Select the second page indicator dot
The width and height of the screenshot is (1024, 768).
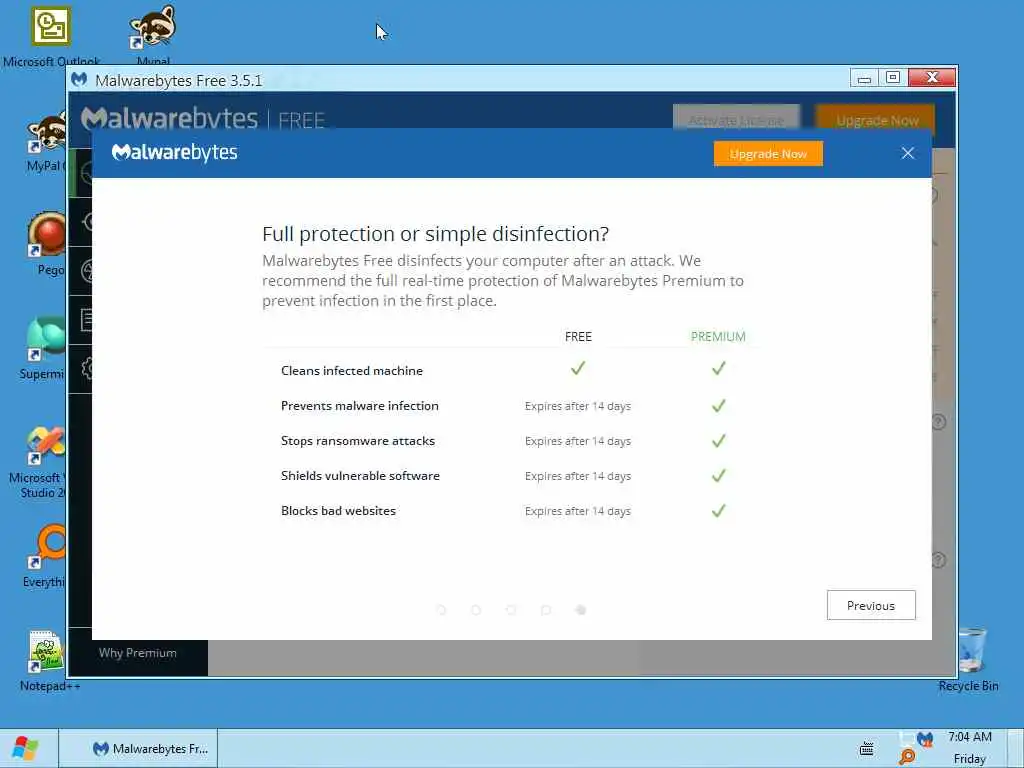coord(476,610)
